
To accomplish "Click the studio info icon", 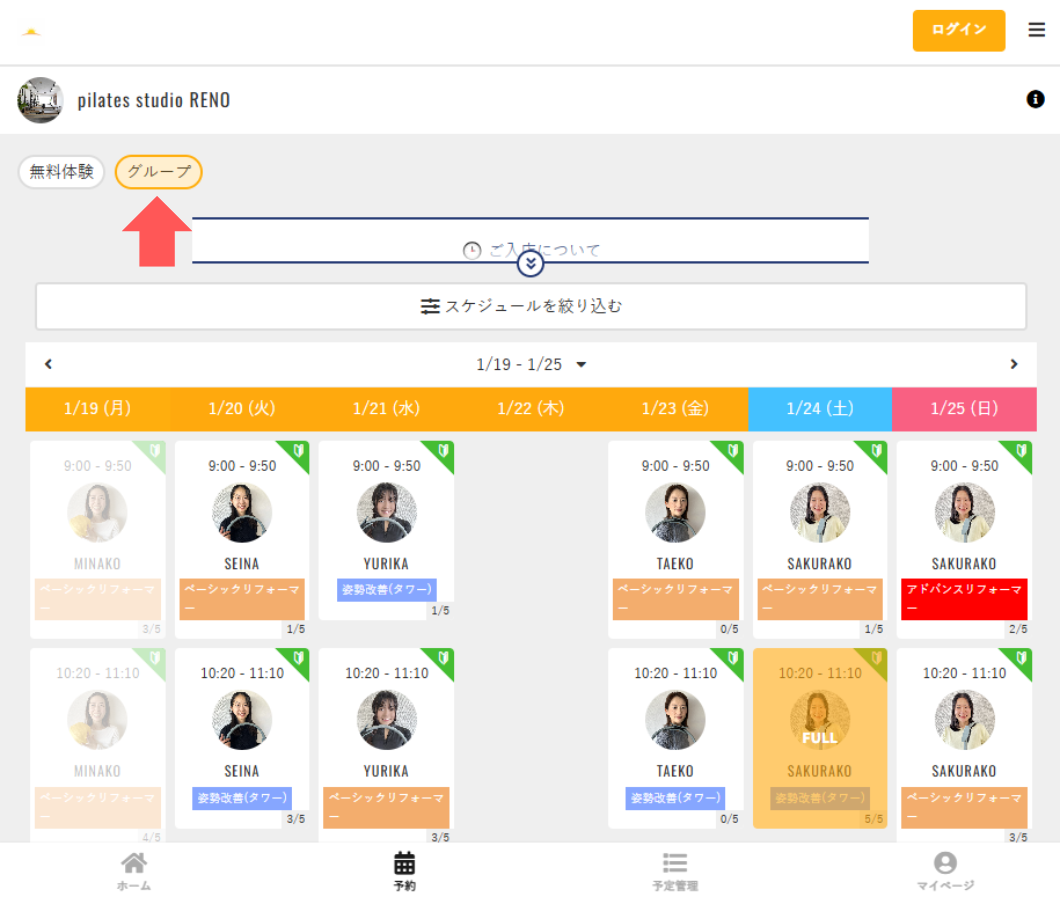I will [x=1035, y=99].
